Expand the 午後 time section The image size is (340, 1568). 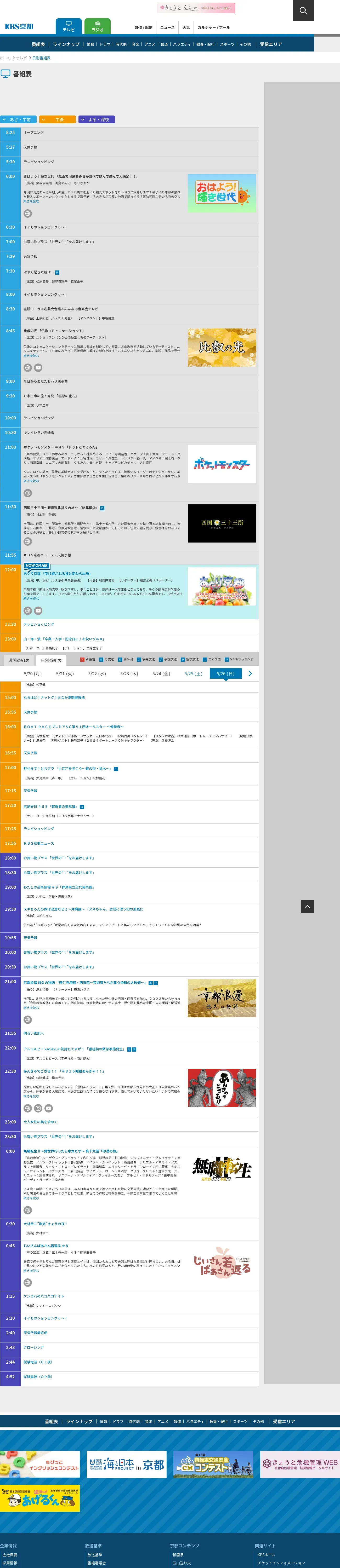click(57, 120)
